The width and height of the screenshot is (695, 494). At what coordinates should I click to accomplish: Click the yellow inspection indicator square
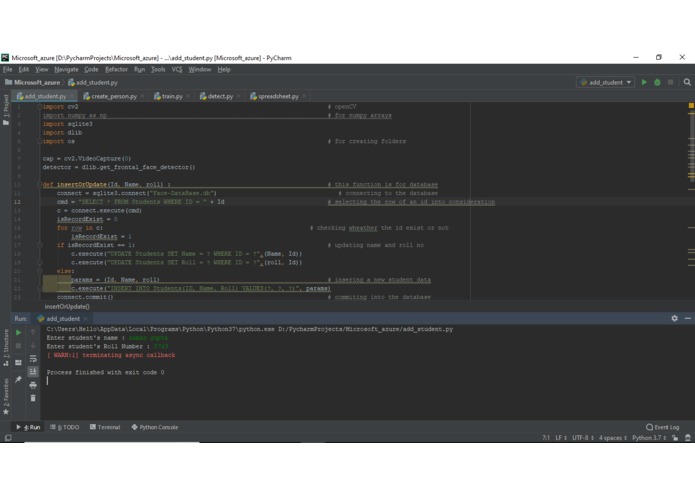(x=691, y=105)
